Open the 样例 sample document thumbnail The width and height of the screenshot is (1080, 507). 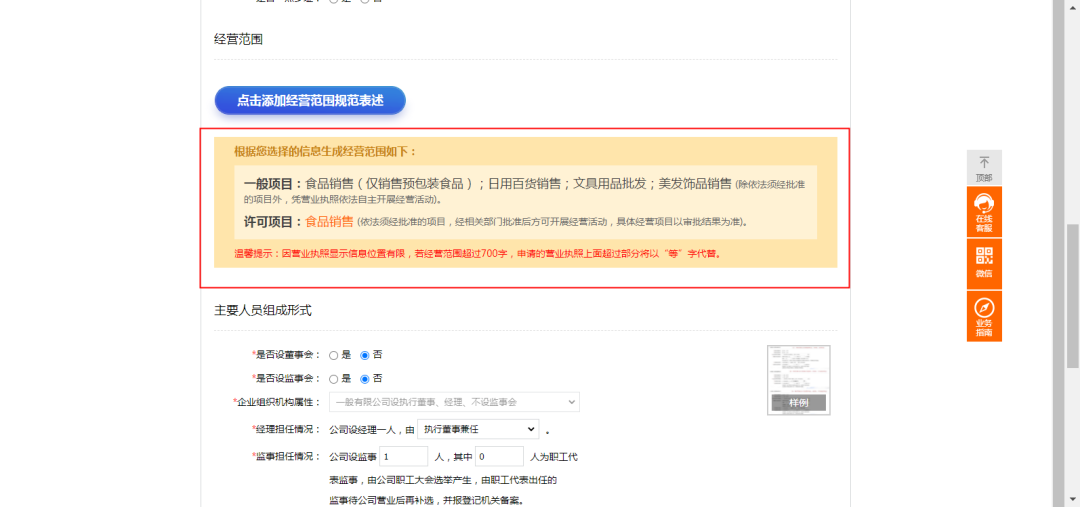pyautogui.click(x=798, y=380)
